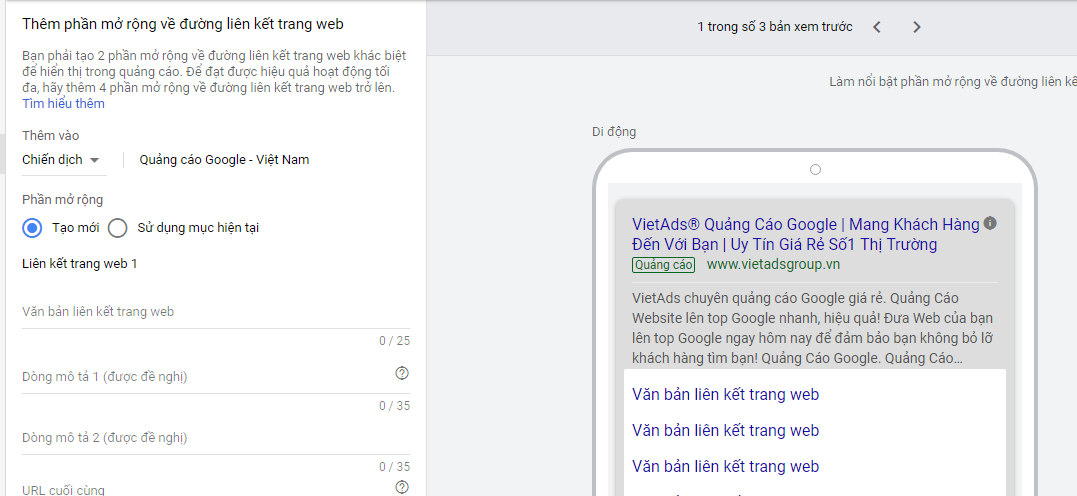
Task: Click the second Văn bản liên kết sitelink
Action: [725, 430]
